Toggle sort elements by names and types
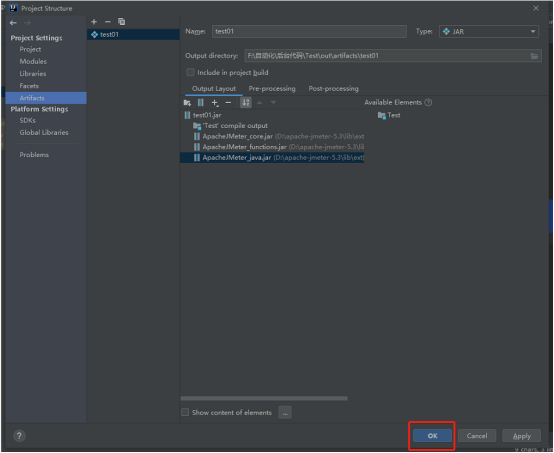 pyautogui.click(x=246, y=103)
